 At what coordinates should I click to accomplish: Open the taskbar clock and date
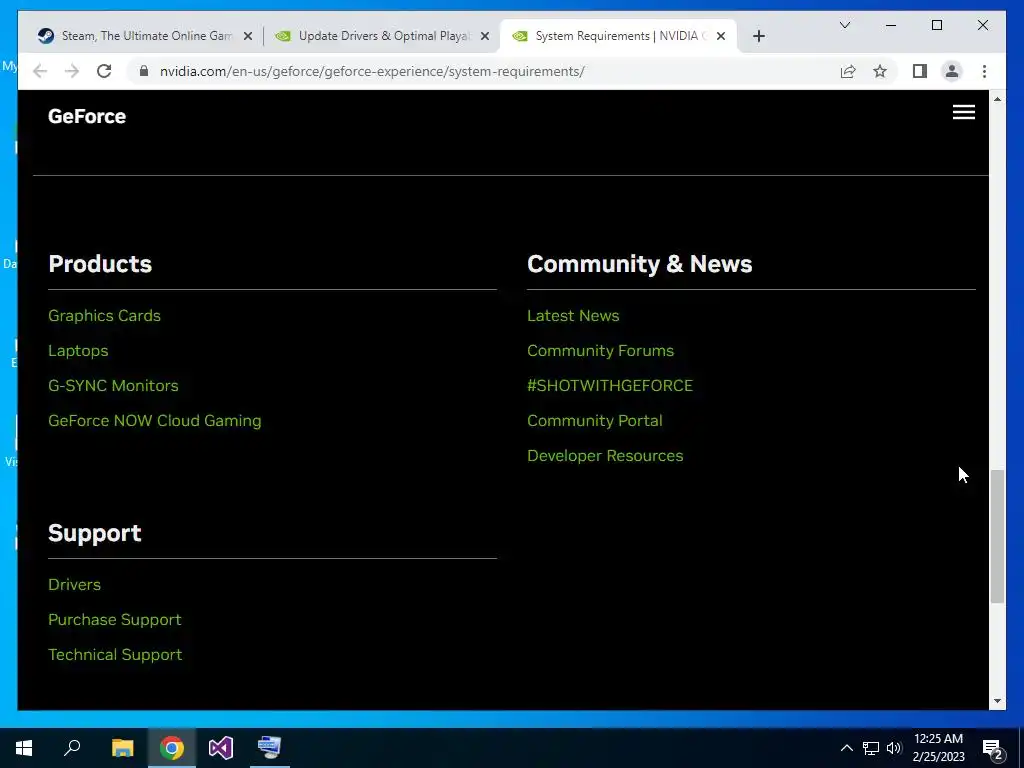(x=938, y=748)
